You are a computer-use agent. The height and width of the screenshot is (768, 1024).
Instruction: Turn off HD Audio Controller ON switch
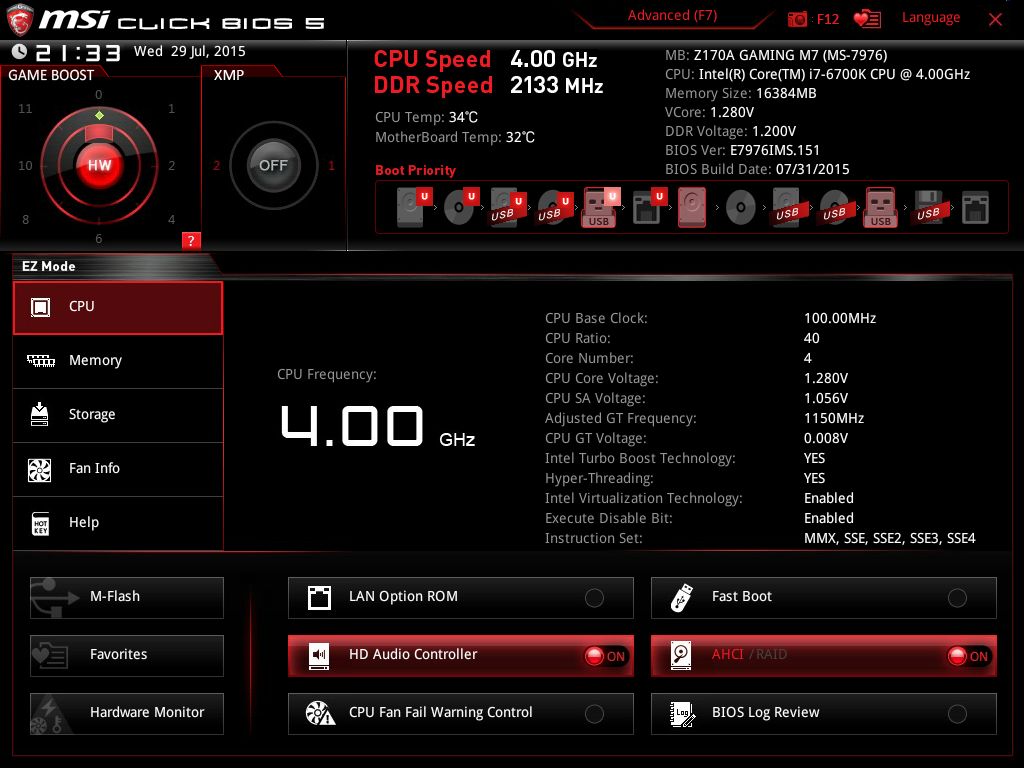[605, 656]
